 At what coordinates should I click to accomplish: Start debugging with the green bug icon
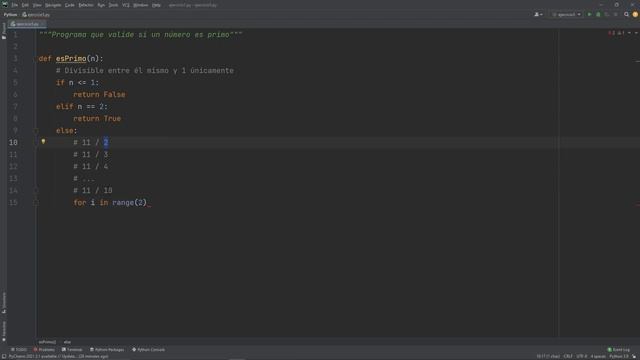598,14
